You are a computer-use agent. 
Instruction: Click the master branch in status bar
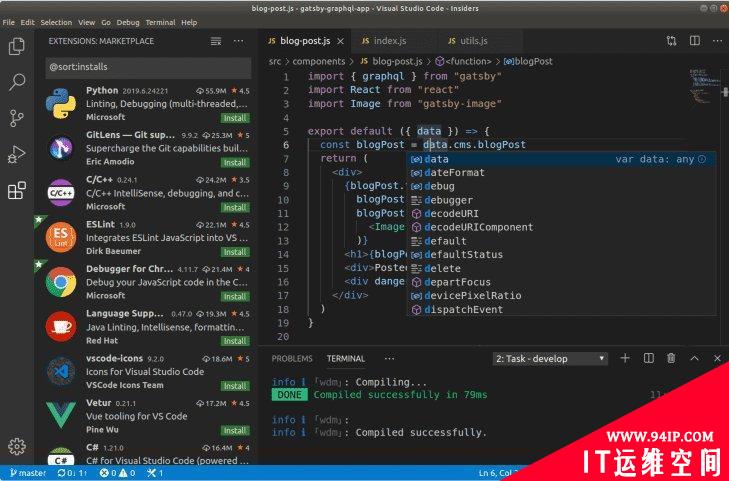click(27, 473)
